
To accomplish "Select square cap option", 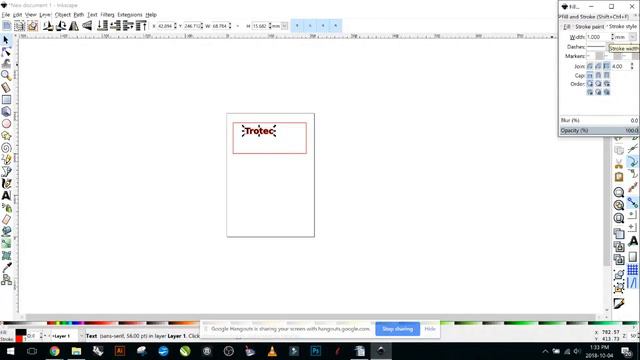I will pos(607,76).
